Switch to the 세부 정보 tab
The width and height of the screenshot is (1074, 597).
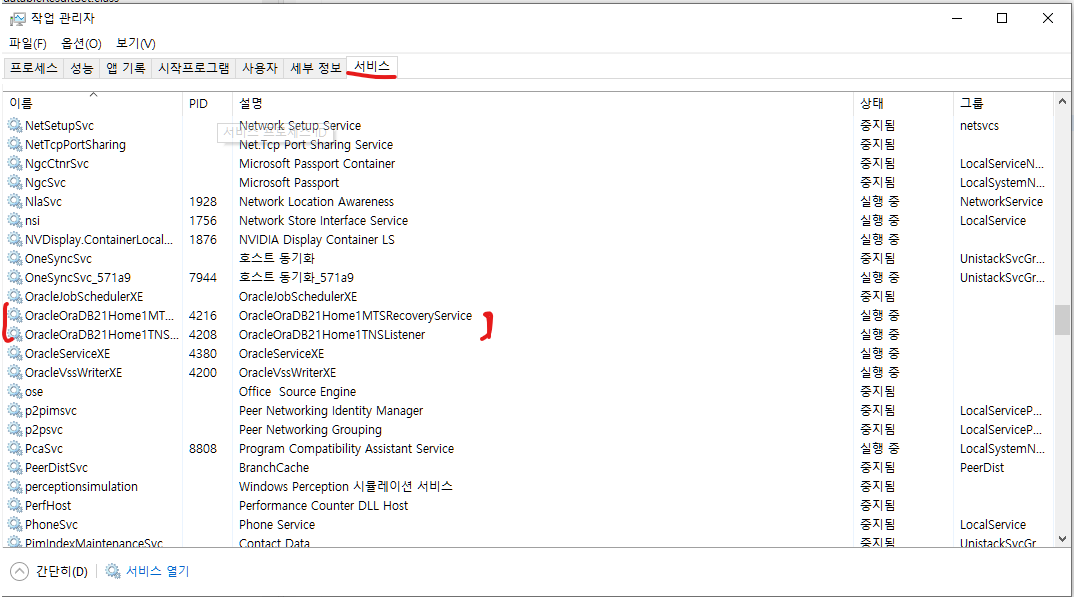click(x=315, y=68)
